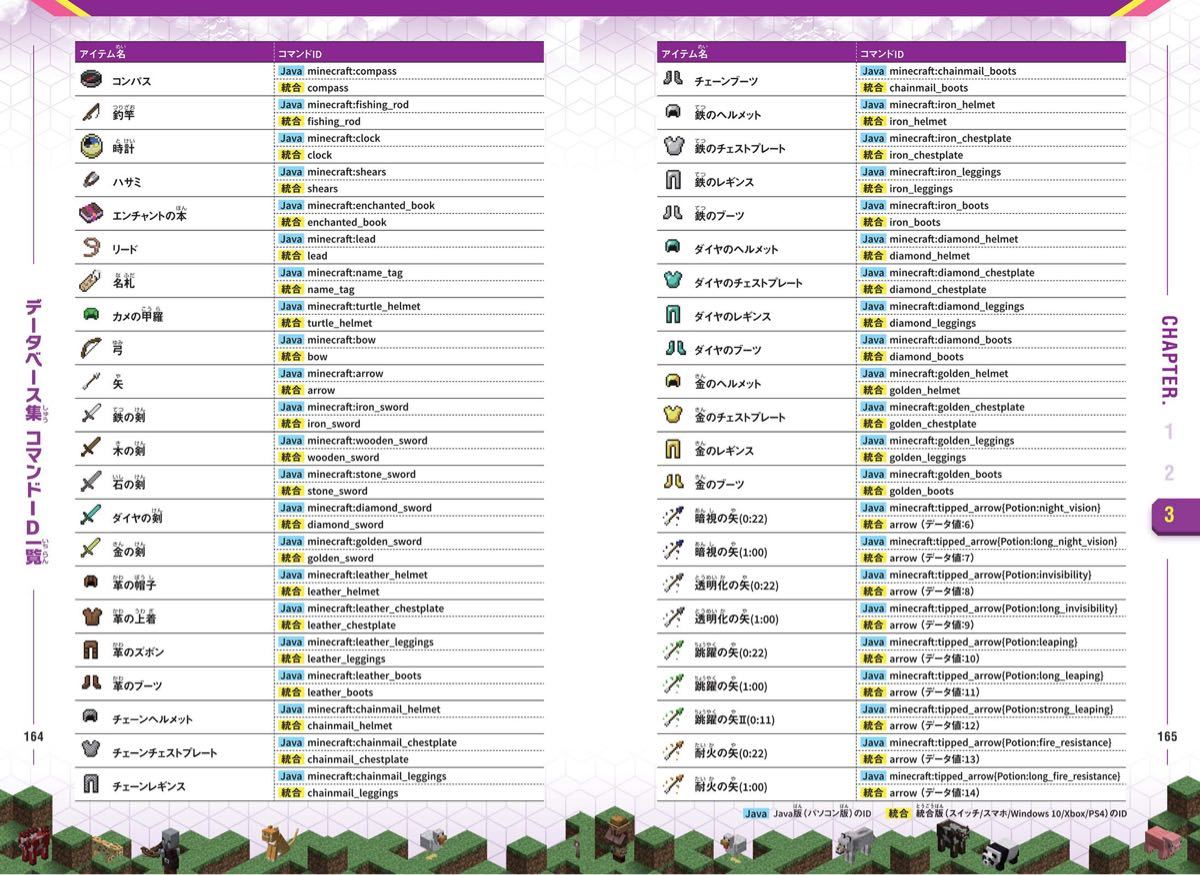1200x875 pixels.
Task: Click the 統合 ID chainmail_leggings
Action: click(x=353, y=793)
